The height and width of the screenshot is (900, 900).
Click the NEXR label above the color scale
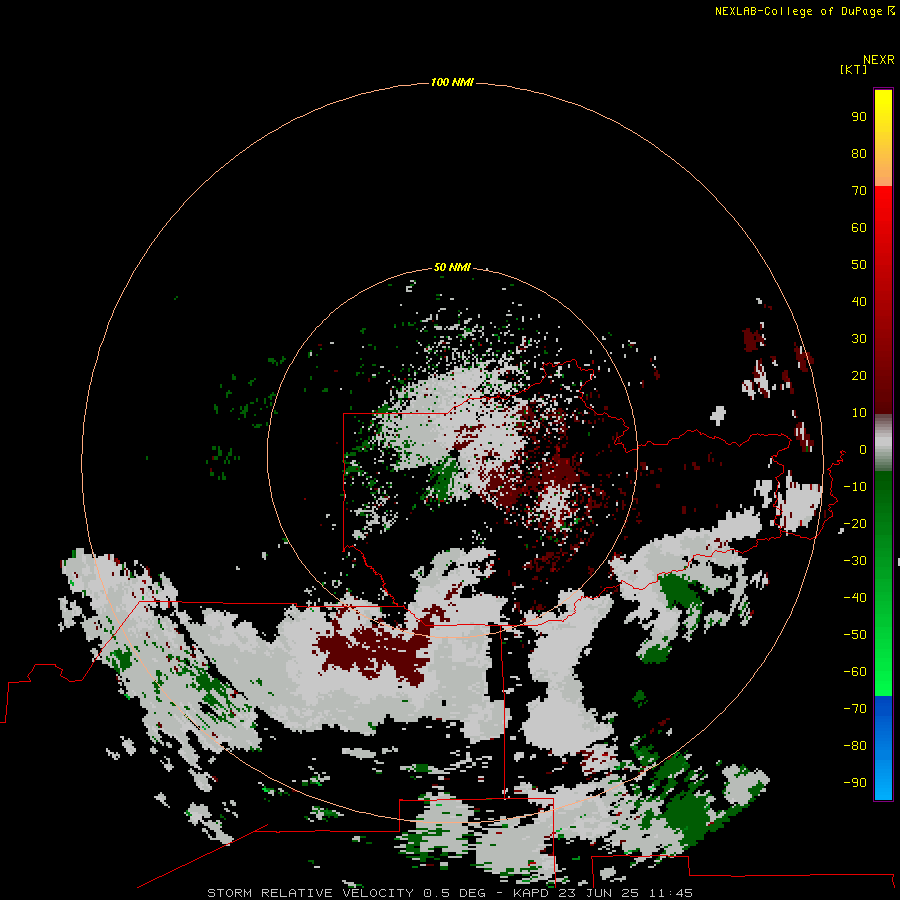(879, 60)
